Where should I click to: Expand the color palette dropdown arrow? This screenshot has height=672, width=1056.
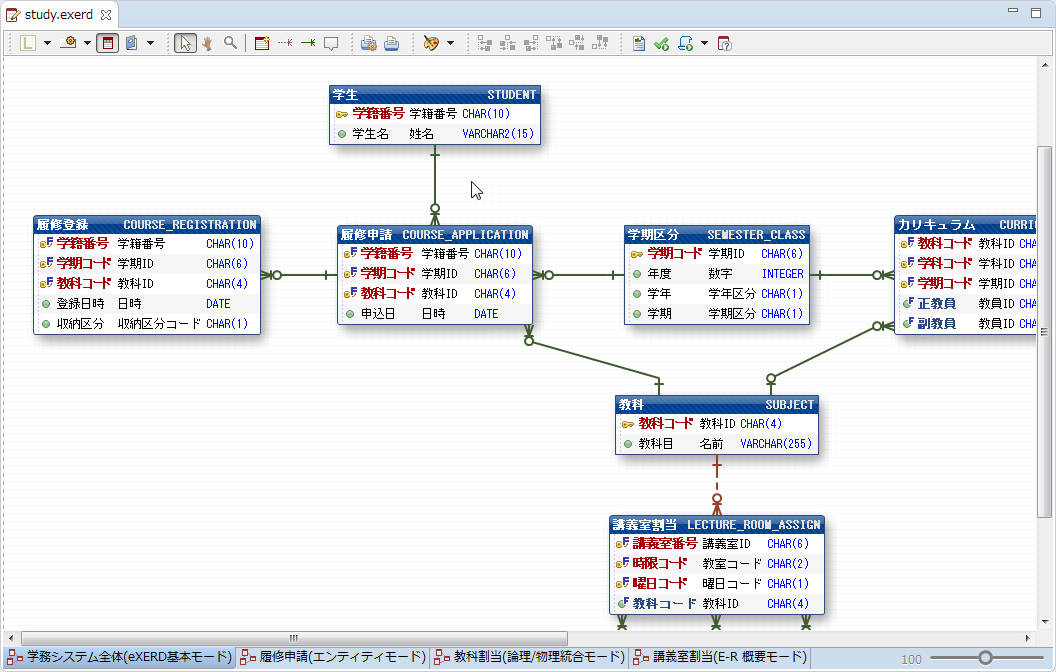click(450, 43)
